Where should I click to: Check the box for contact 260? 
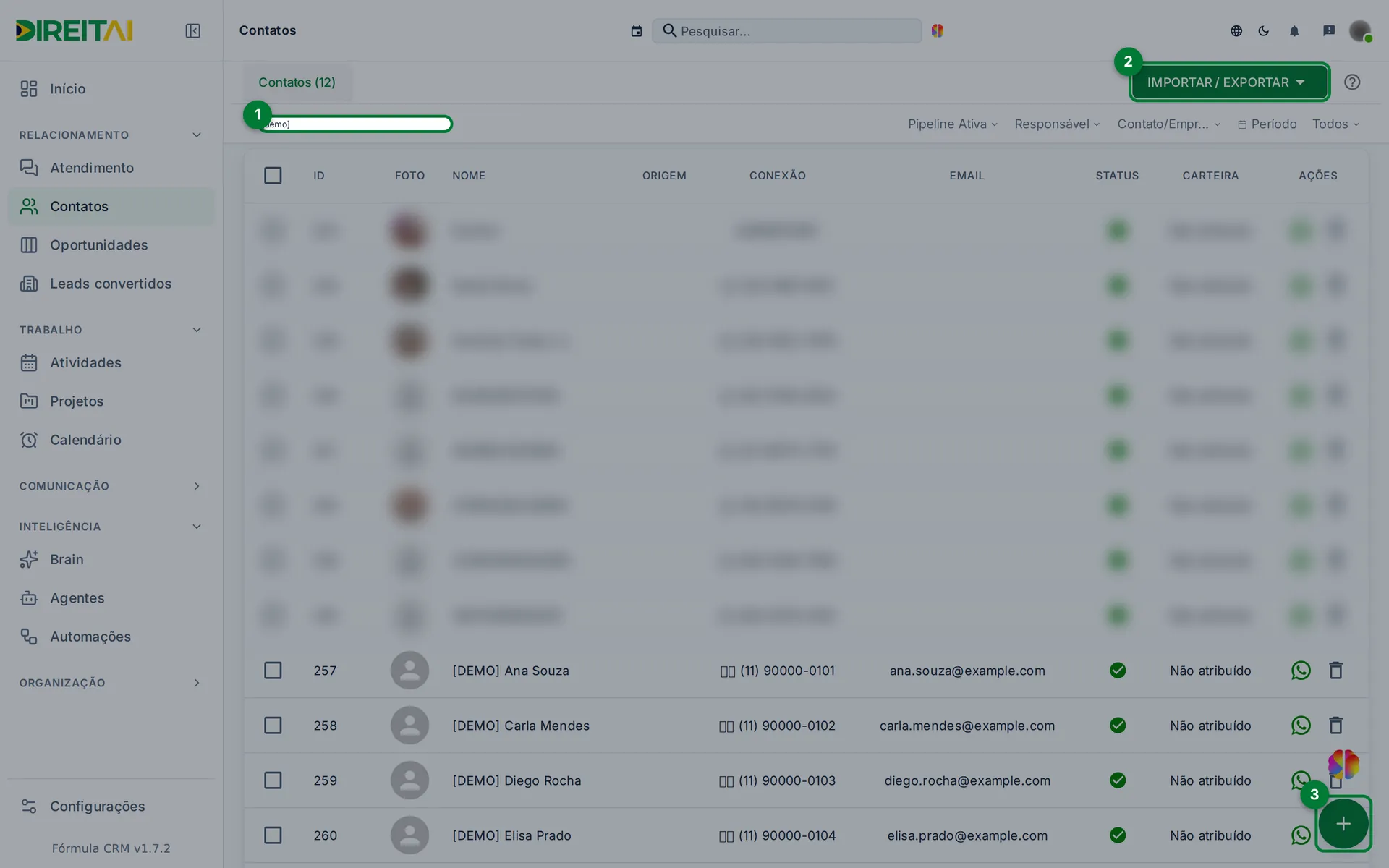point(273,835)
